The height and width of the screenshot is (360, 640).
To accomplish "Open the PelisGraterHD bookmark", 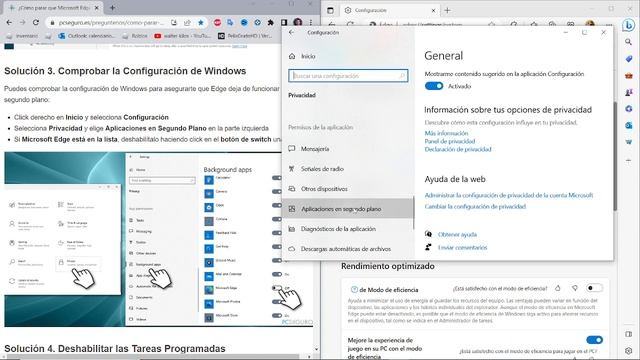I will (x=245, y=36).
